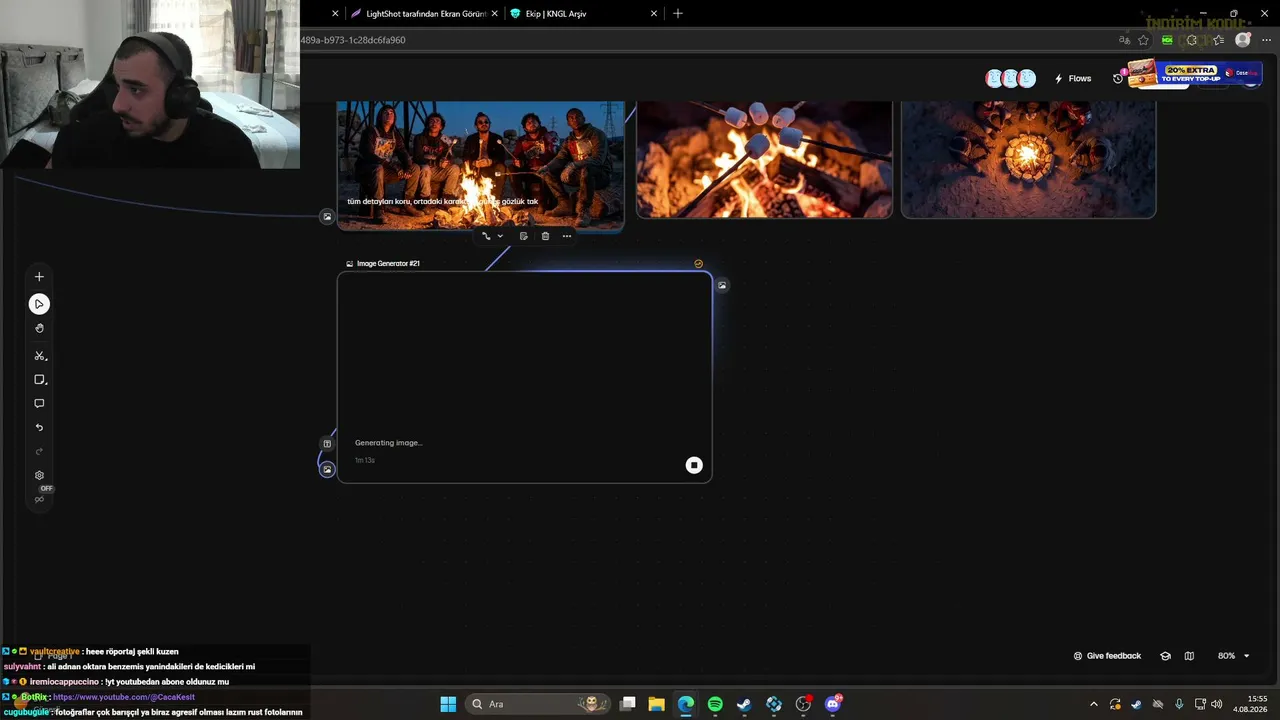The height and width of the screenshot is (720, 1280).
Task: Open the Windows Start menu
Action: click(448, 704)
